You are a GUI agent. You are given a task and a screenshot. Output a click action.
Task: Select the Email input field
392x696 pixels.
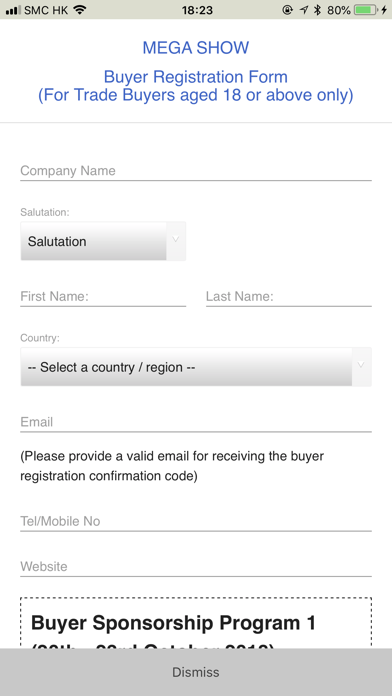click(x=196, y=422)
